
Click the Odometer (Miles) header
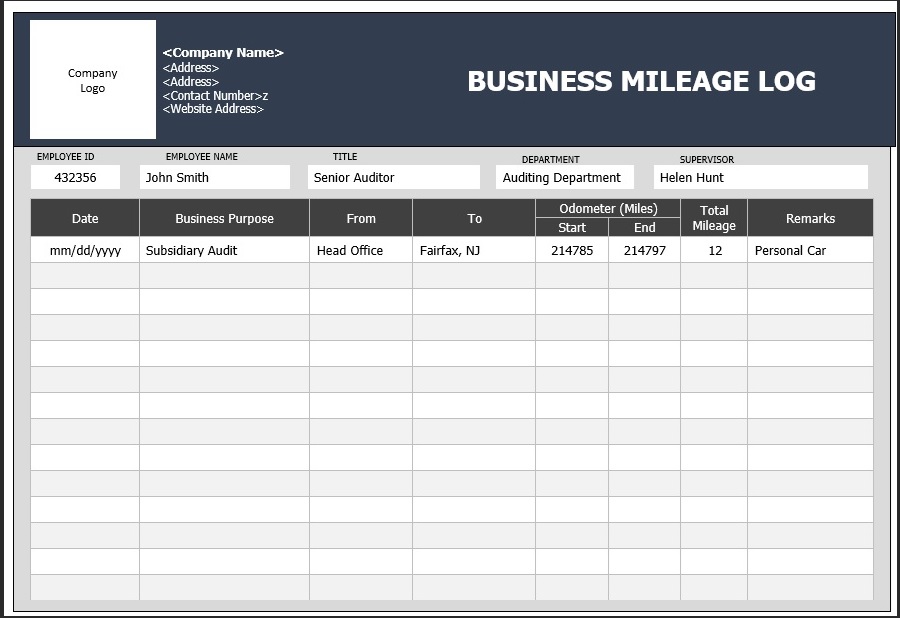pyautogui.click(x=610, y=208)
